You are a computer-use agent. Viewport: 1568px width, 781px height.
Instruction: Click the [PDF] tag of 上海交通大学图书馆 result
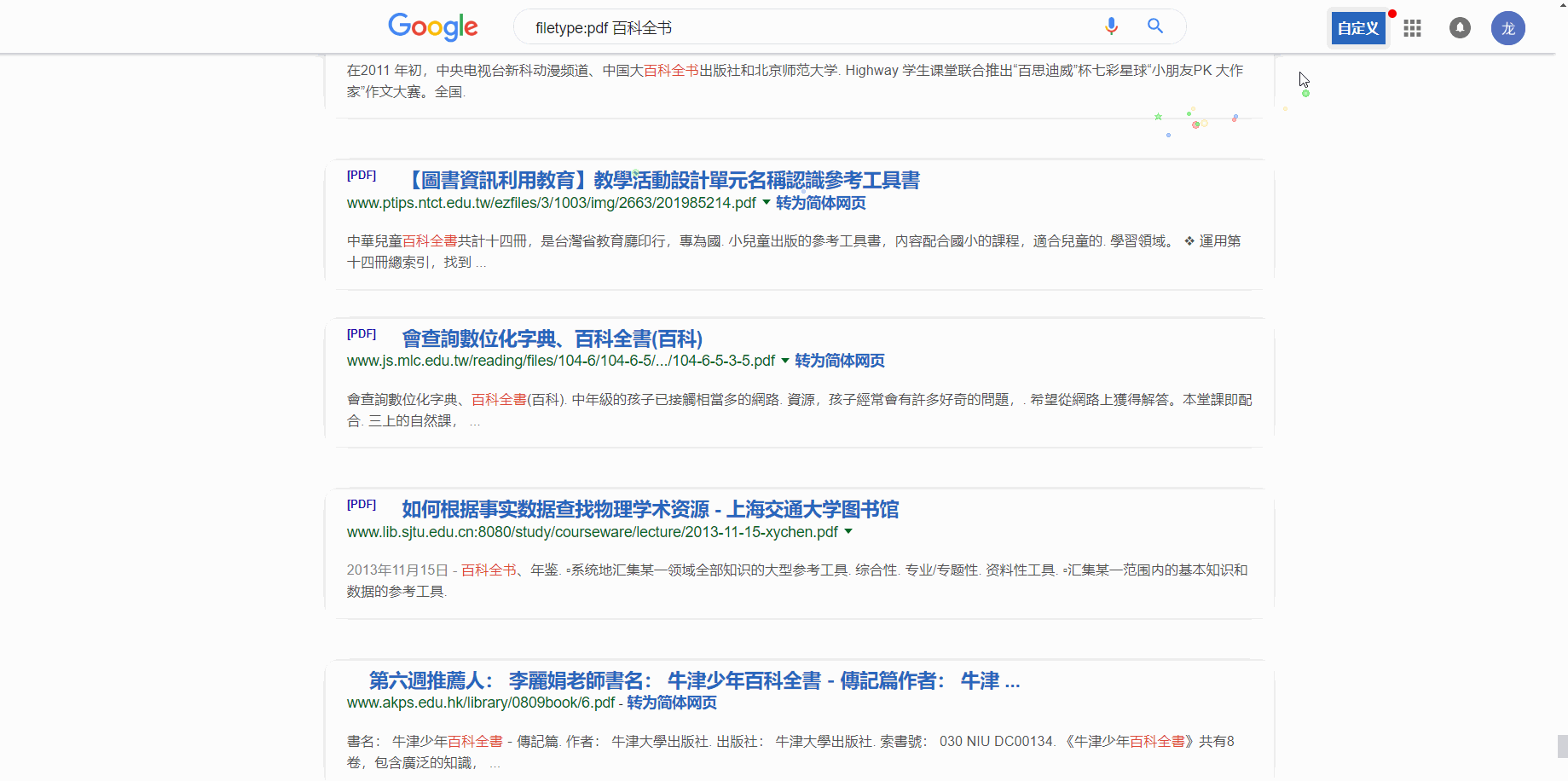click(x=362, y=505)
